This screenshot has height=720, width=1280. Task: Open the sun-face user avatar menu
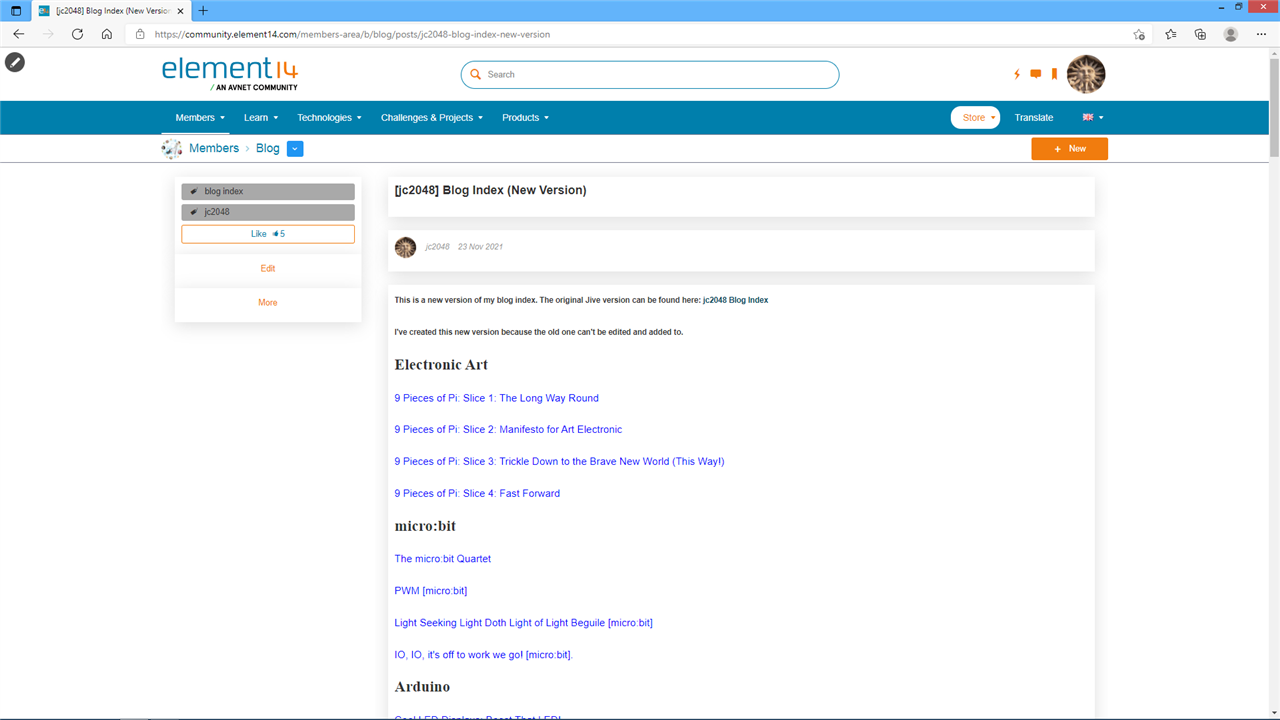[1086, 74]
